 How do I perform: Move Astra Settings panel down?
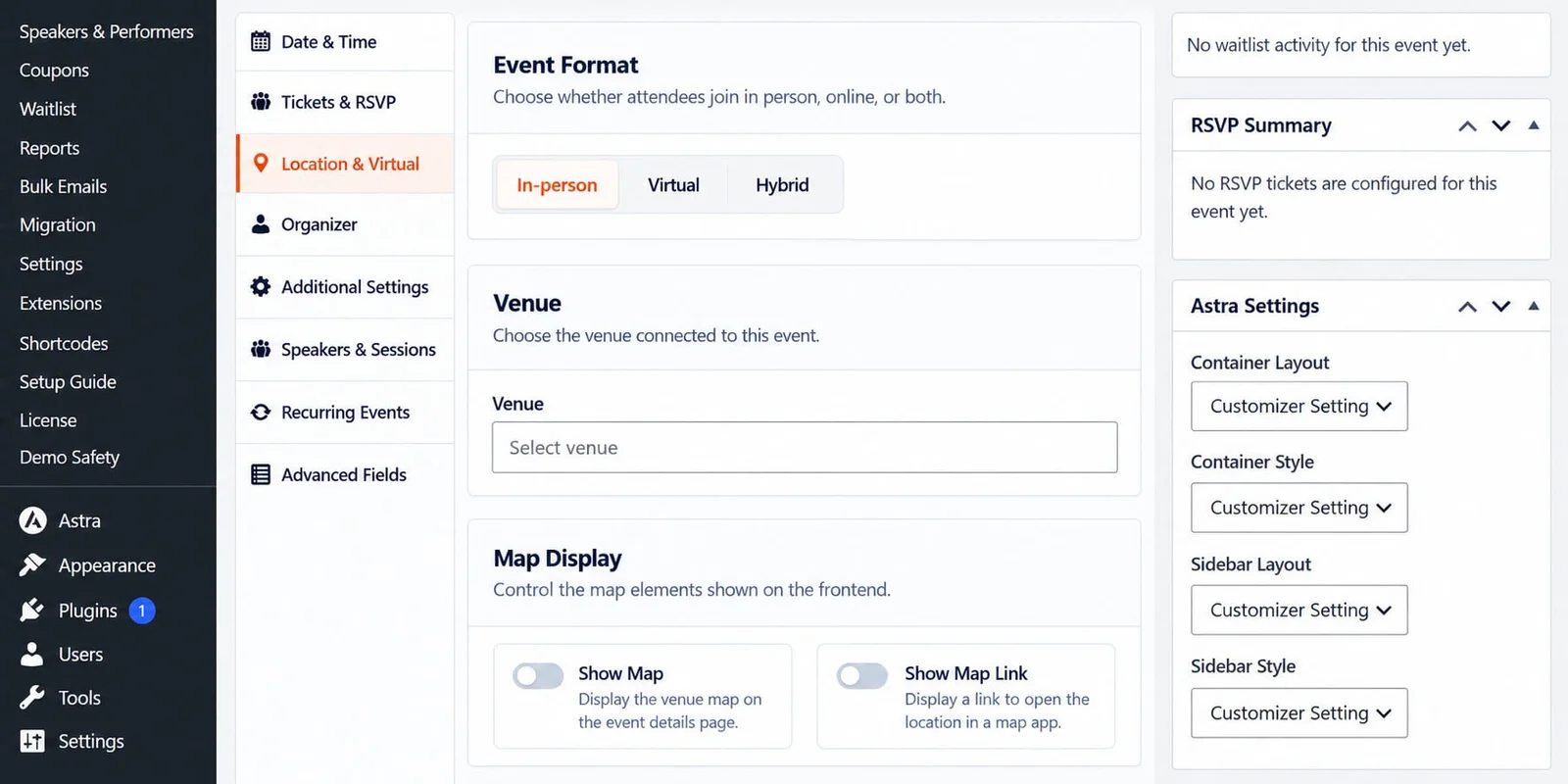click(x=1500, y=306)
